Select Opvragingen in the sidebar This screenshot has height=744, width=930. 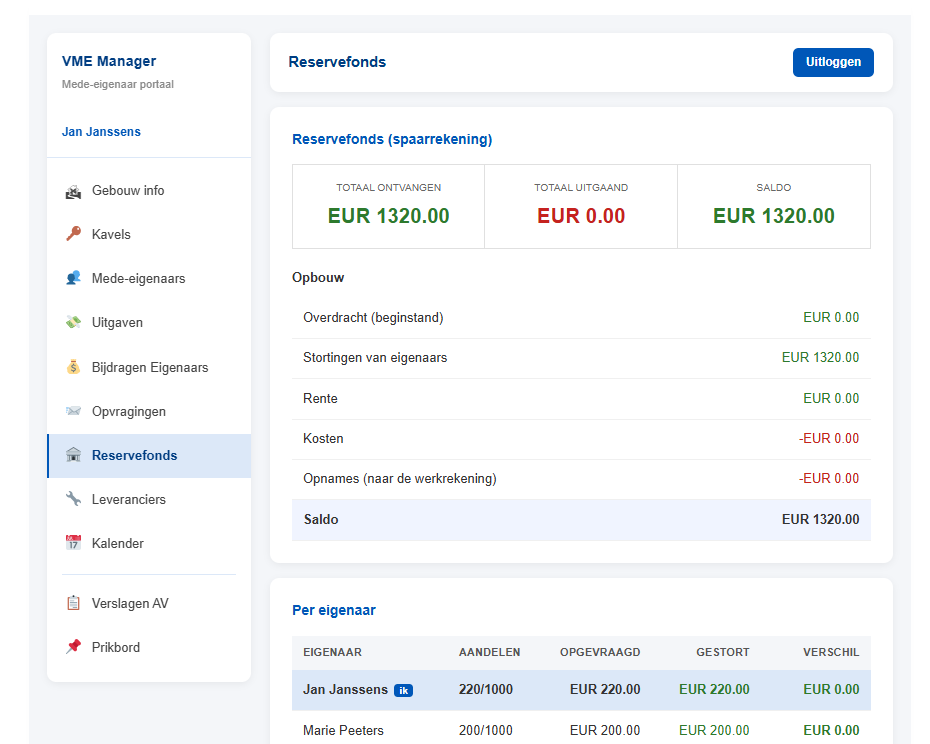click(x=149, y=411)
